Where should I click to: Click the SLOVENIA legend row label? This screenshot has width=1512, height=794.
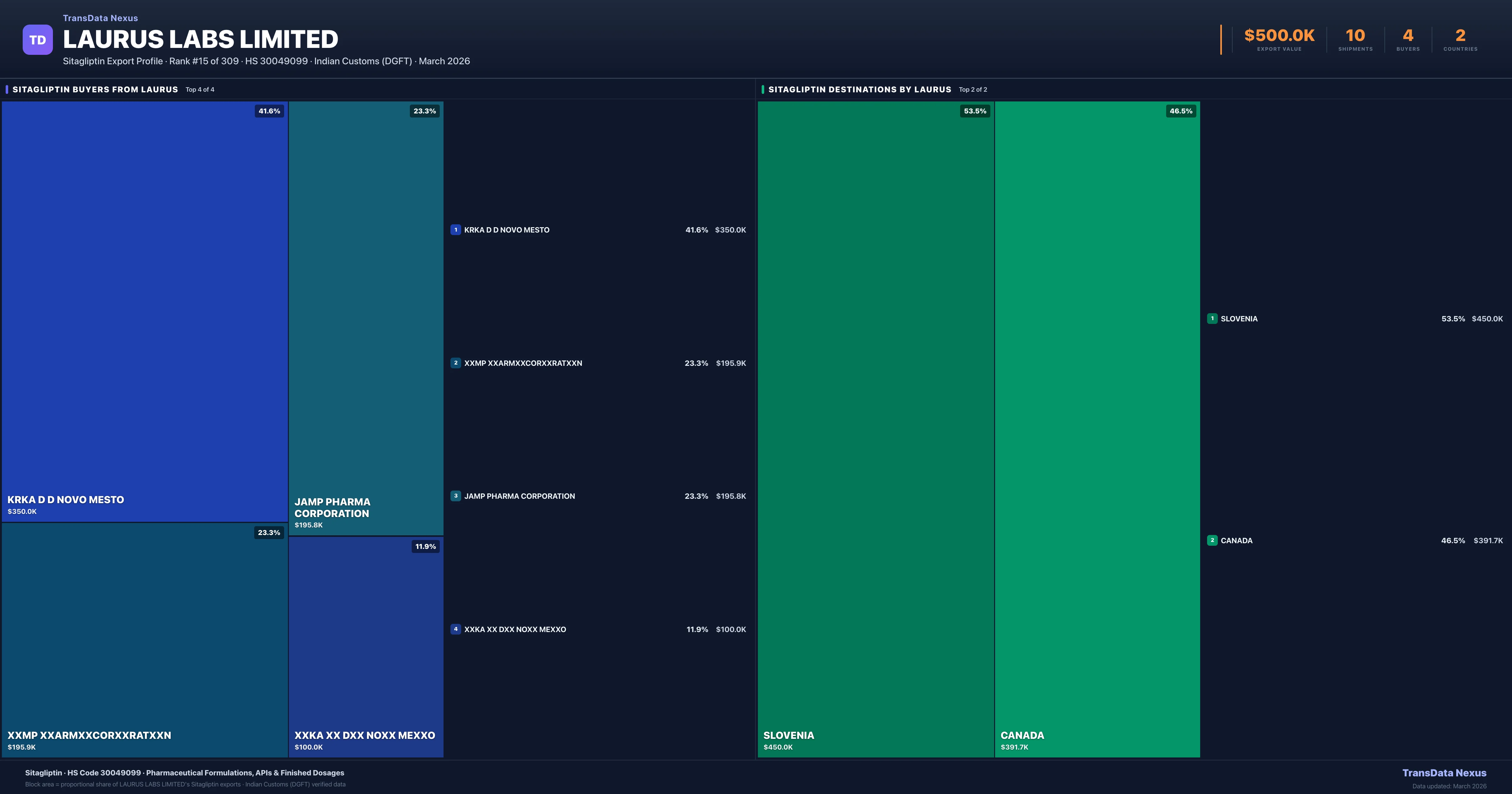coord(1239,319)
